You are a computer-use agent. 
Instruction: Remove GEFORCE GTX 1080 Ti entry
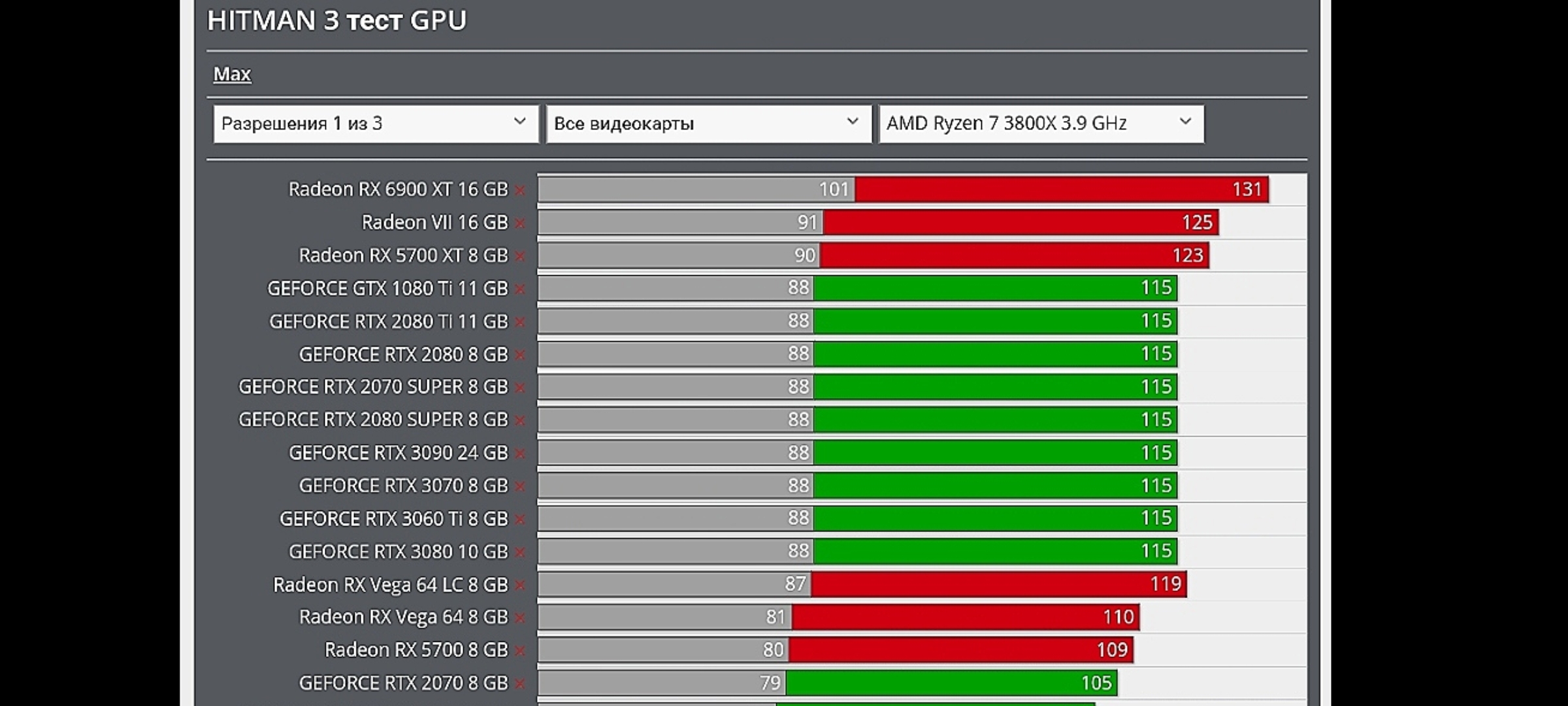[520, 289]
